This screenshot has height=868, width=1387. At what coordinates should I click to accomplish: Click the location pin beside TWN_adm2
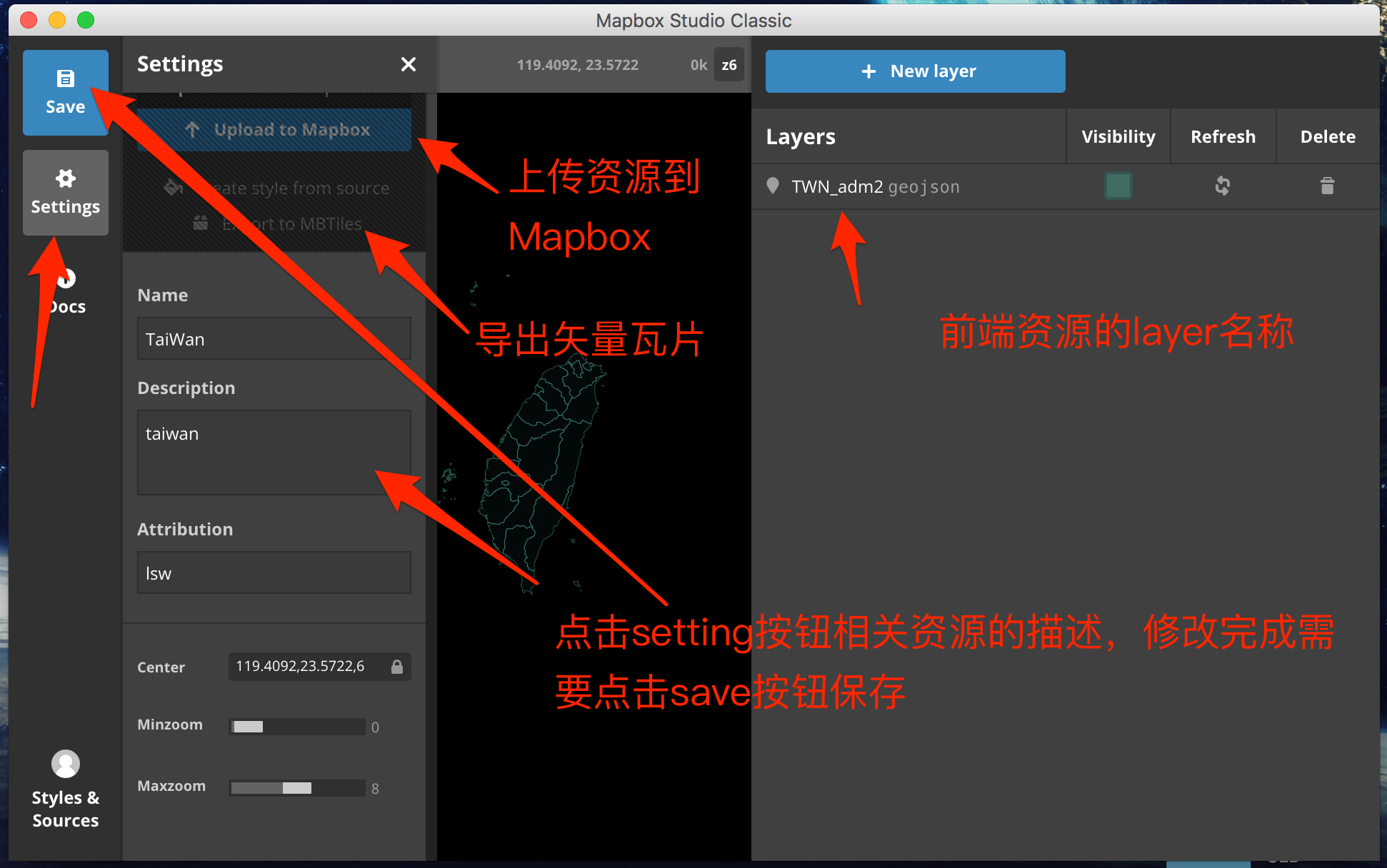[773, 186]
